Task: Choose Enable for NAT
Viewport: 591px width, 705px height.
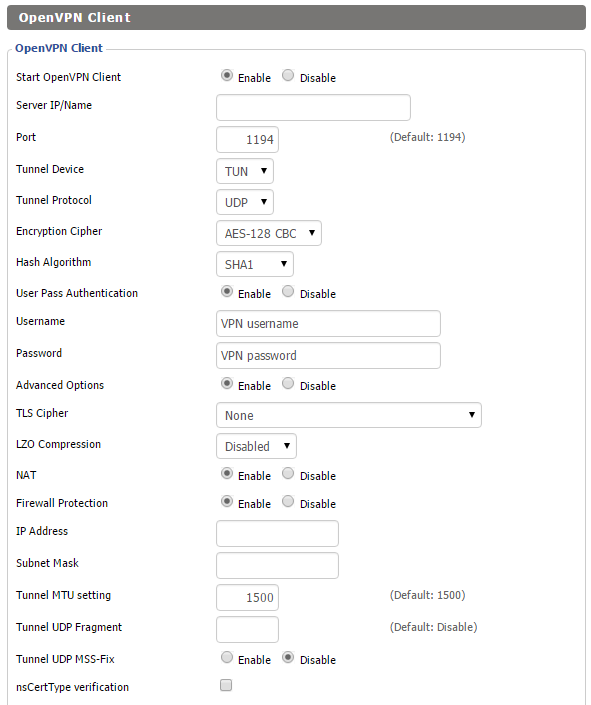Action: point(227,473)
